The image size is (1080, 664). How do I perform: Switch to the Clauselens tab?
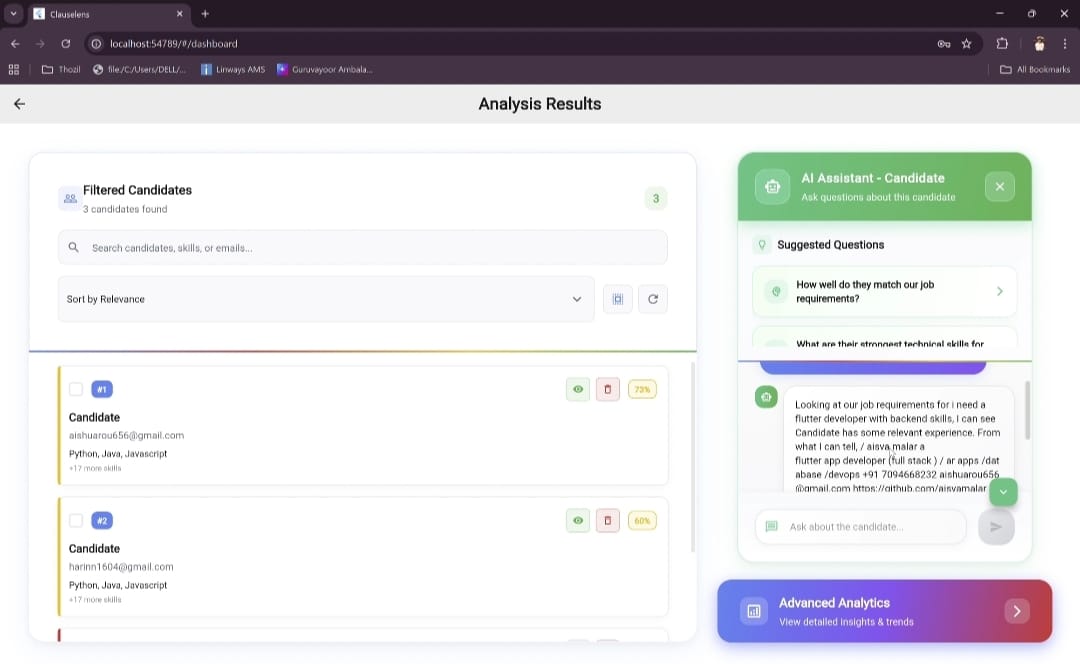pyautogui.click(x=110, y=14)
